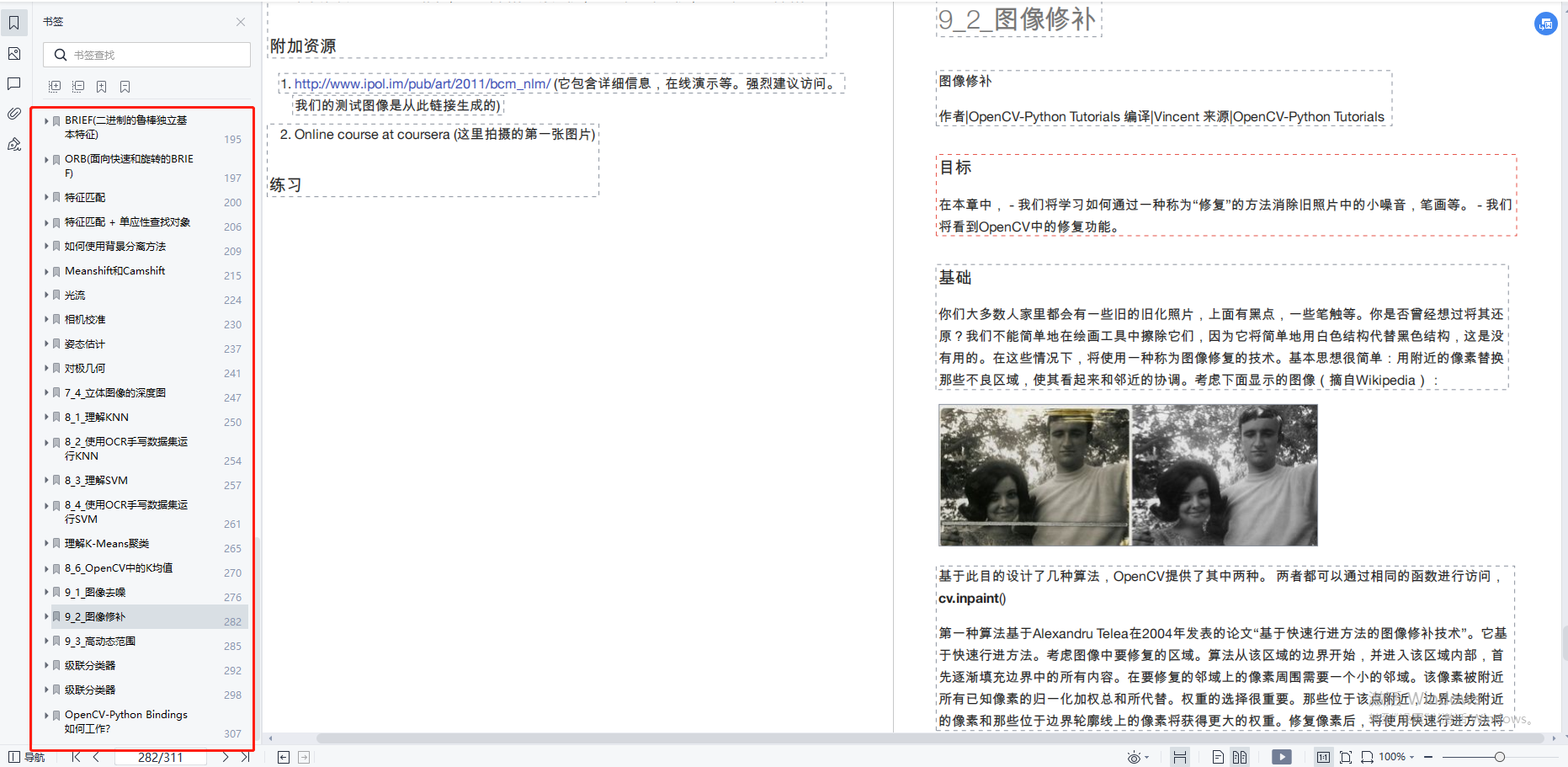The height and width of the screenshot is (767, 1568).
Task: Open the page thumbnails panel icon
Action: pos(14,54)
